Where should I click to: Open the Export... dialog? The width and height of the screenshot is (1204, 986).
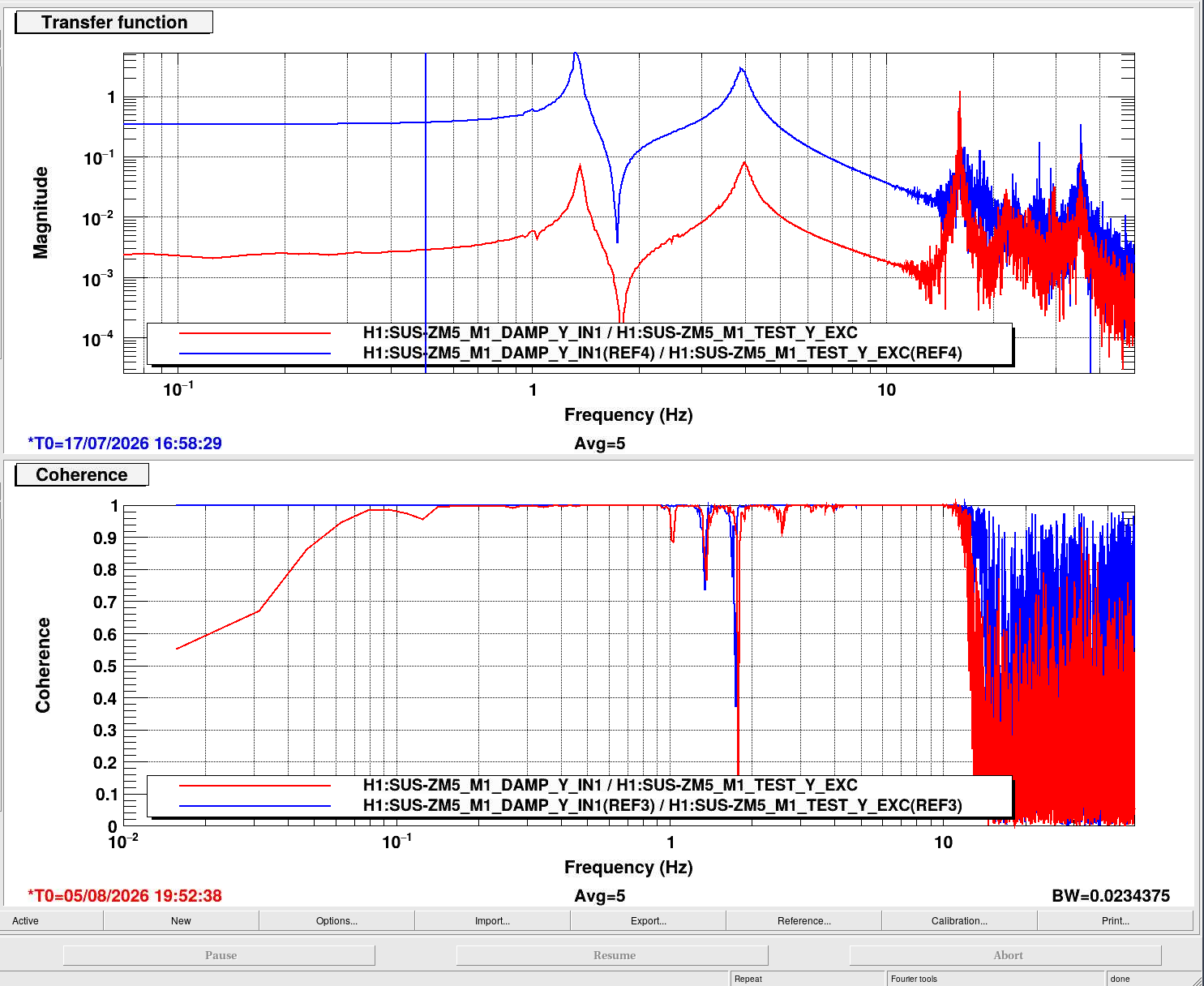click(648, 920)
